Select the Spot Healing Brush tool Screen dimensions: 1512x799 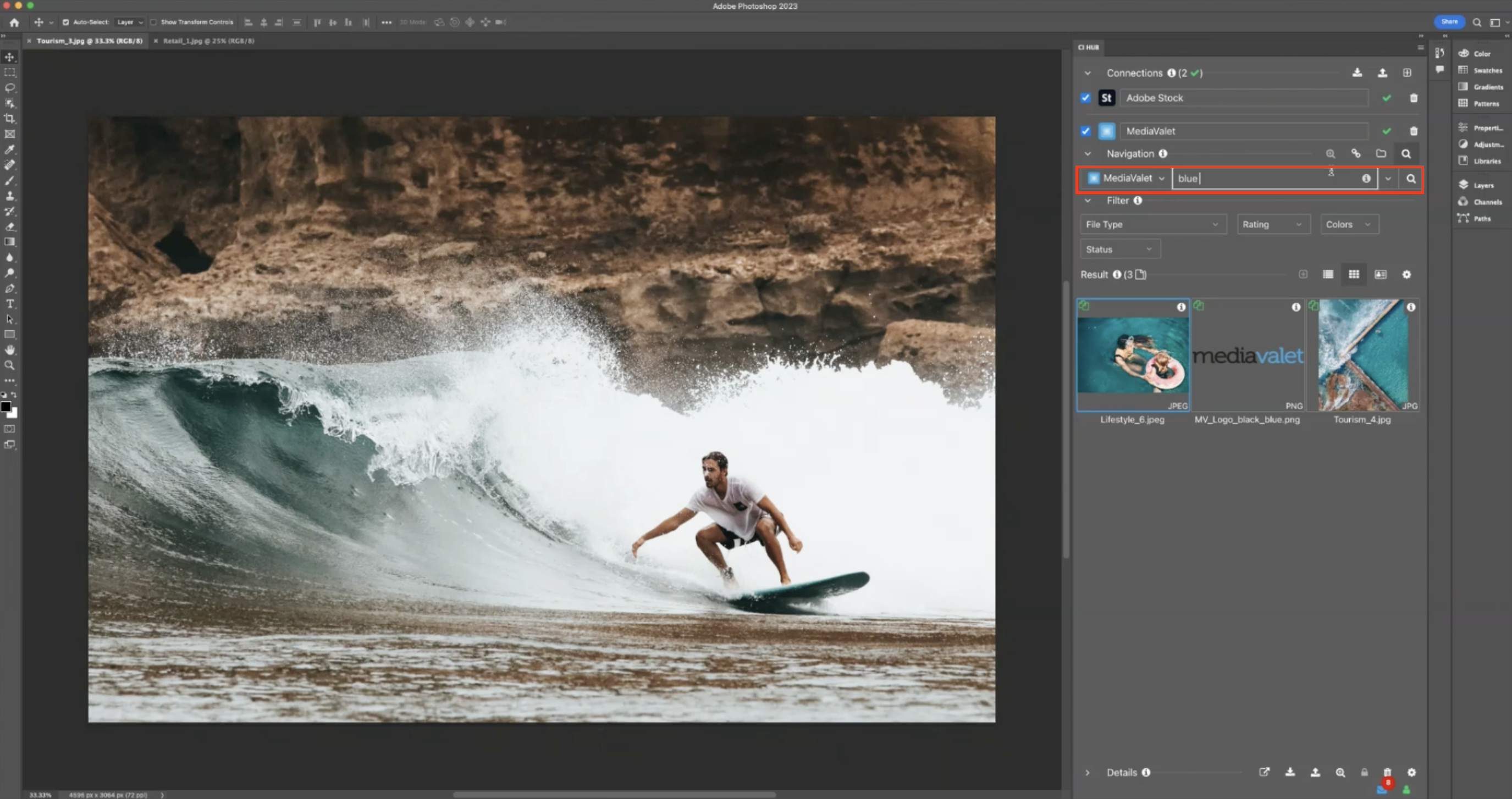[x=9, y=165]
